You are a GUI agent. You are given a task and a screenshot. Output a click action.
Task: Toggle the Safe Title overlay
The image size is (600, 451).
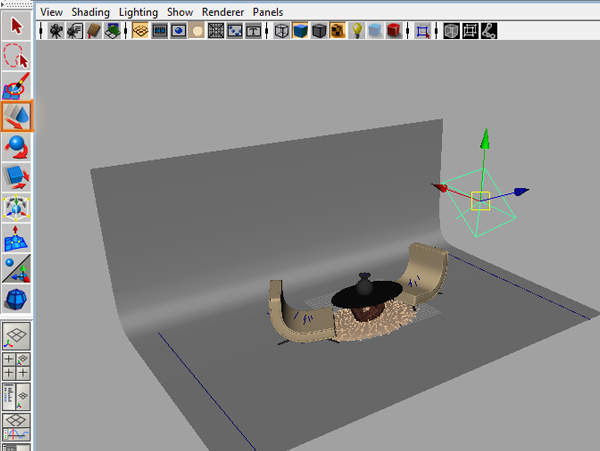point(253,31)
